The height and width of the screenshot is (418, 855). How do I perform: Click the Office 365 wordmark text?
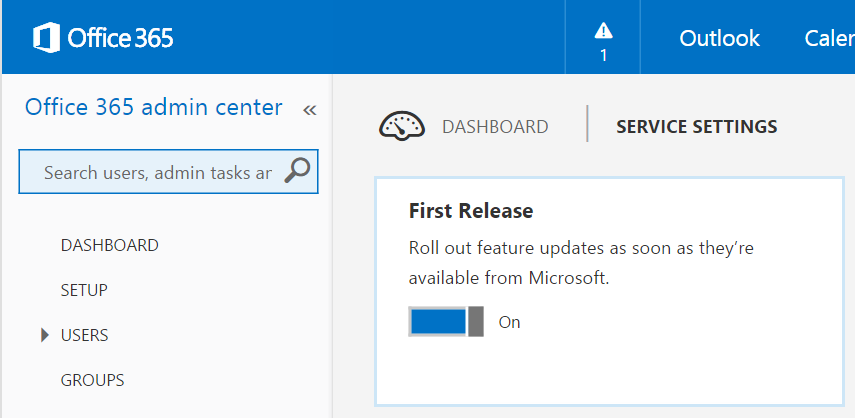[121, 38]
